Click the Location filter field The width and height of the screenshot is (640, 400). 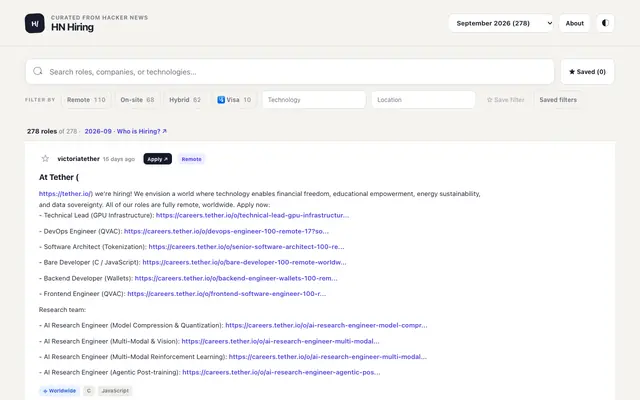pyautogui.click(x=423, y=100)
